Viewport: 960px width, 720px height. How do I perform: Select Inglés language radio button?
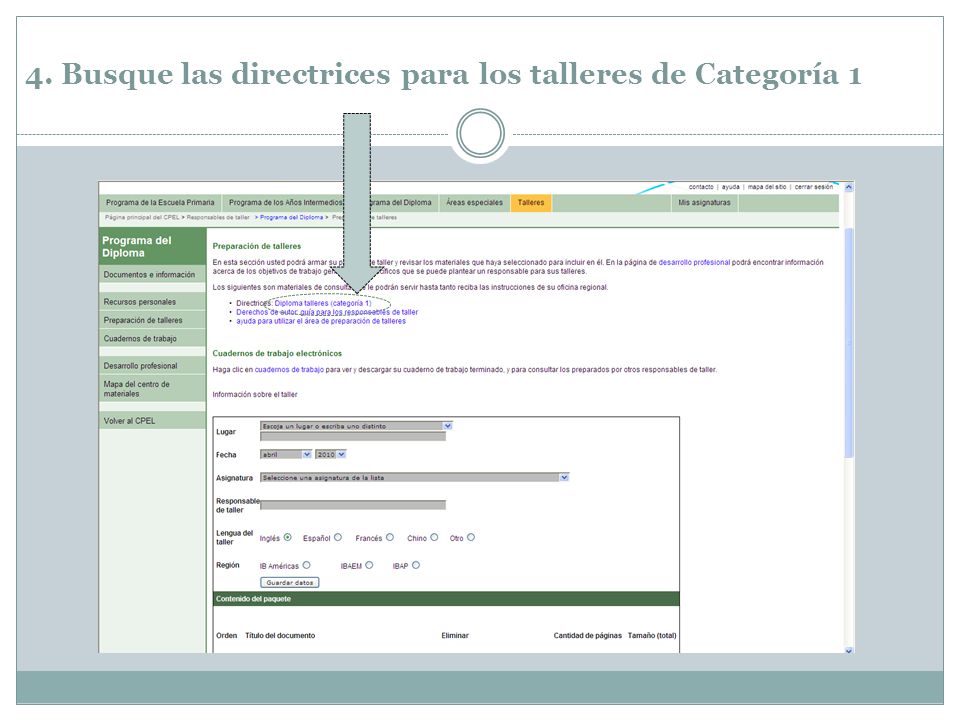(x=287, y=537)
